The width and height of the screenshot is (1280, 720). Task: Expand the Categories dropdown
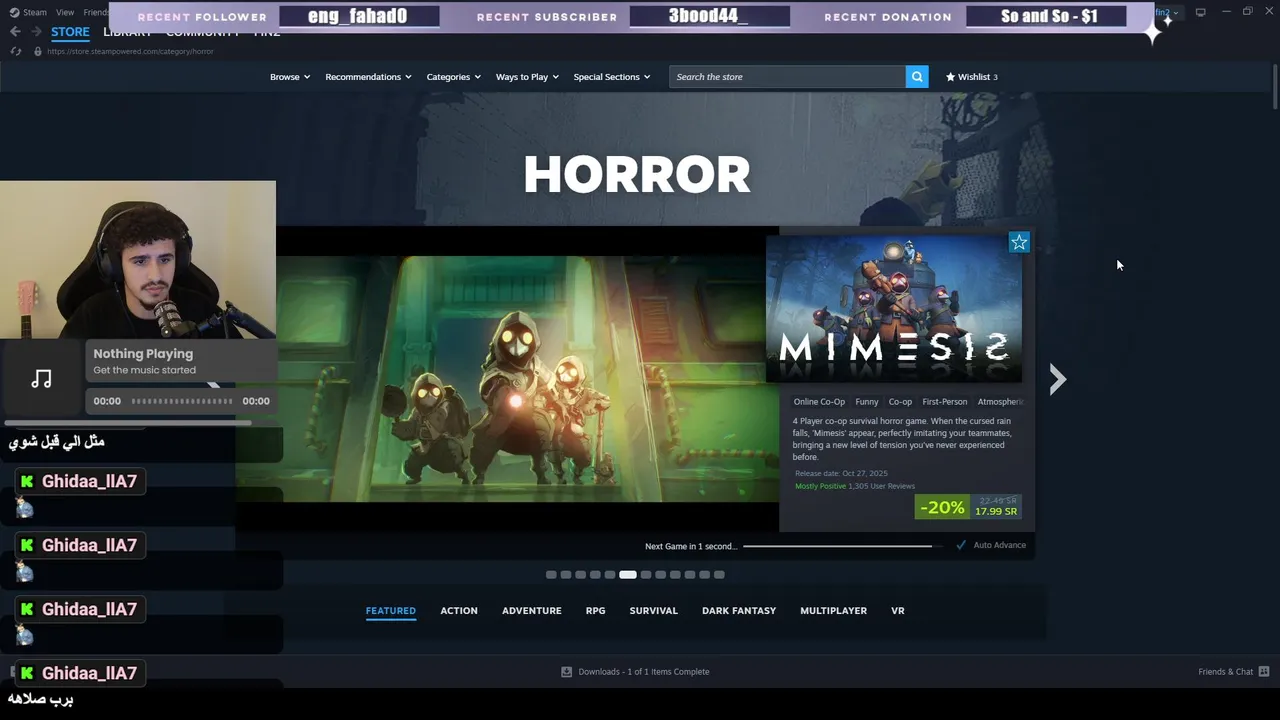453,77
